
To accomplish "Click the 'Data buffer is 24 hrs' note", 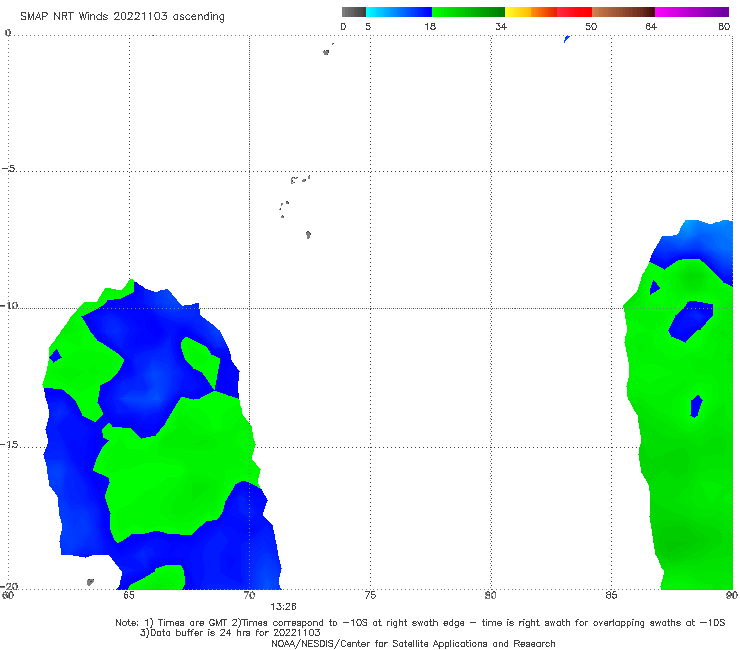I will [230, 633].
